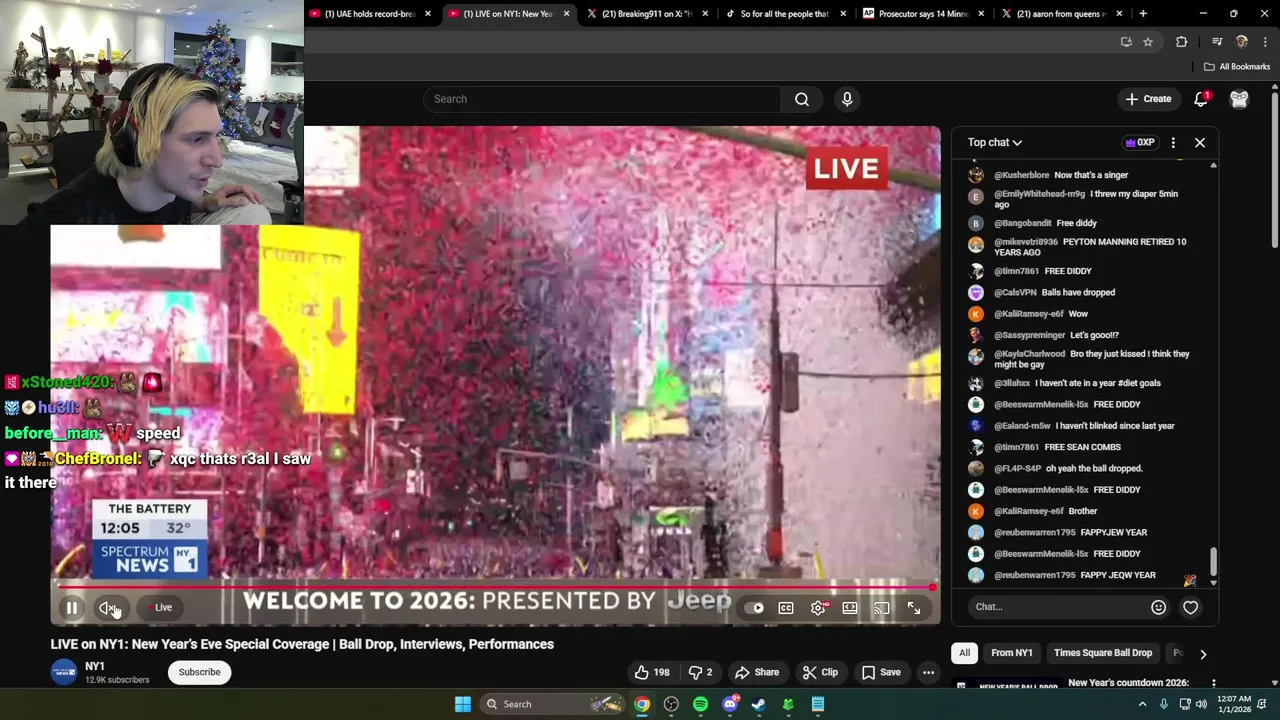Open YouTube notifications bell

click(1201, 99)
